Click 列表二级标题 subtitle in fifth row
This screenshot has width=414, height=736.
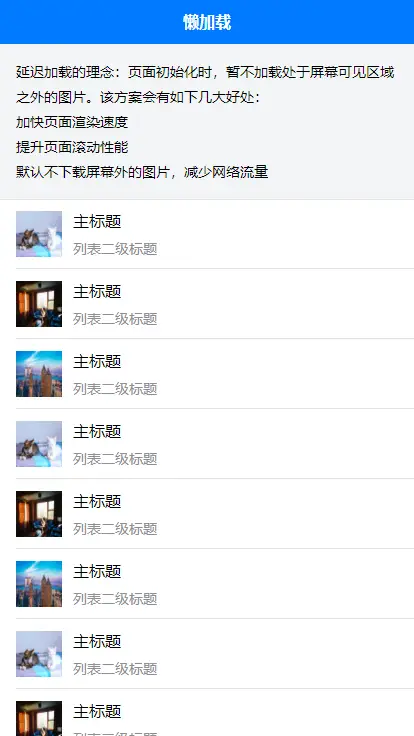point(115,529)
